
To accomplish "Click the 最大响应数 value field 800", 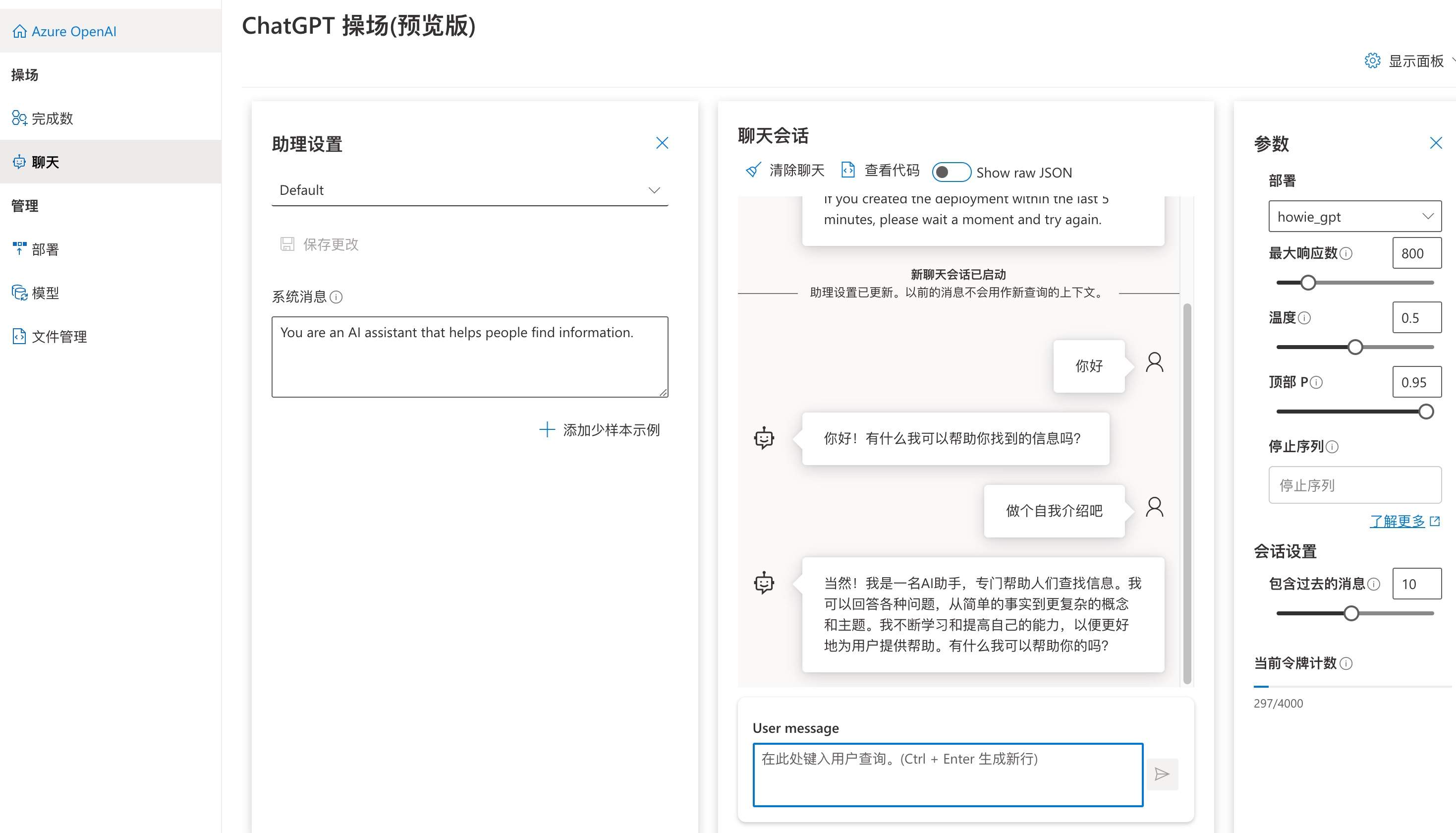I will click(x=1416, y=253).
